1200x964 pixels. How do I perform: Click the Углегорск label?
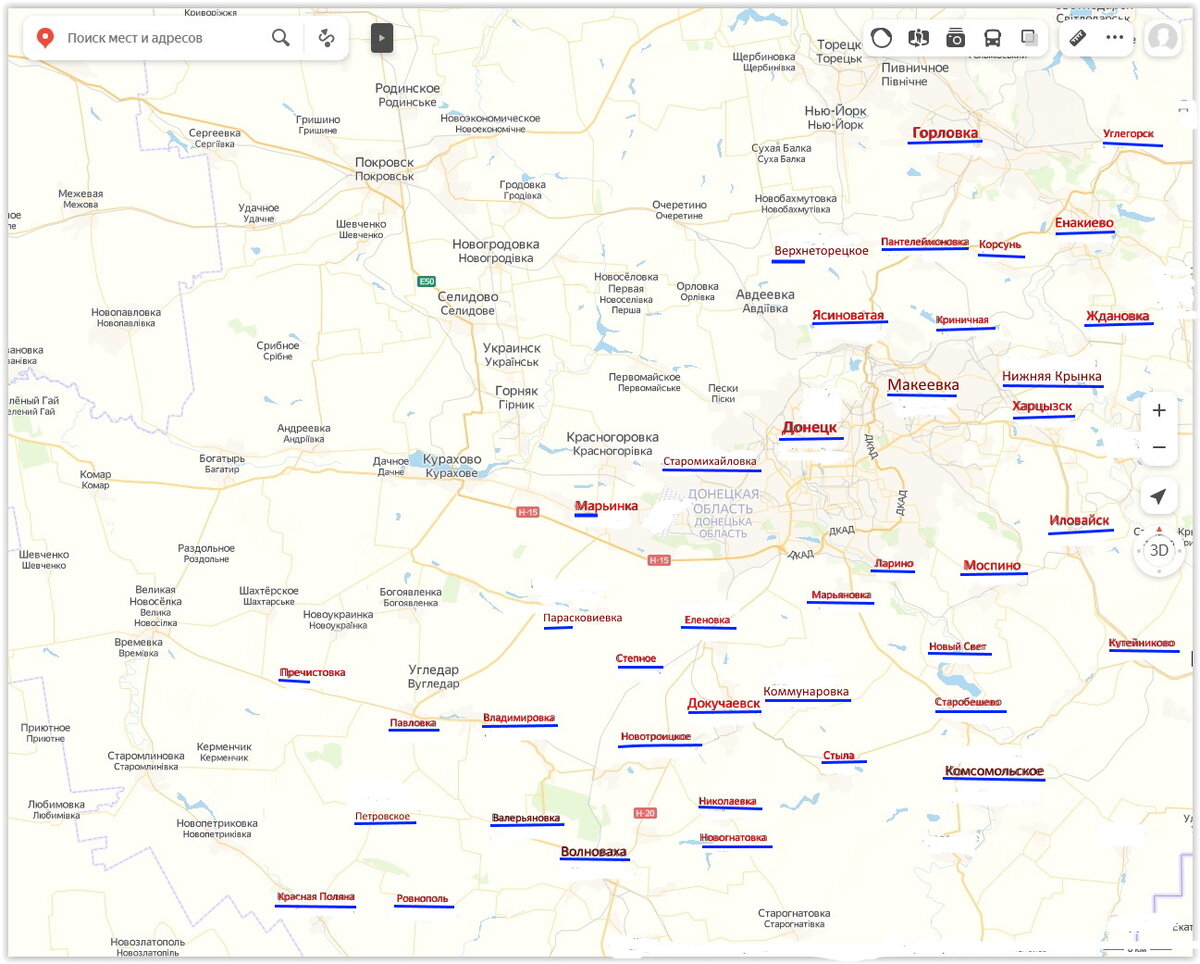1128,133
